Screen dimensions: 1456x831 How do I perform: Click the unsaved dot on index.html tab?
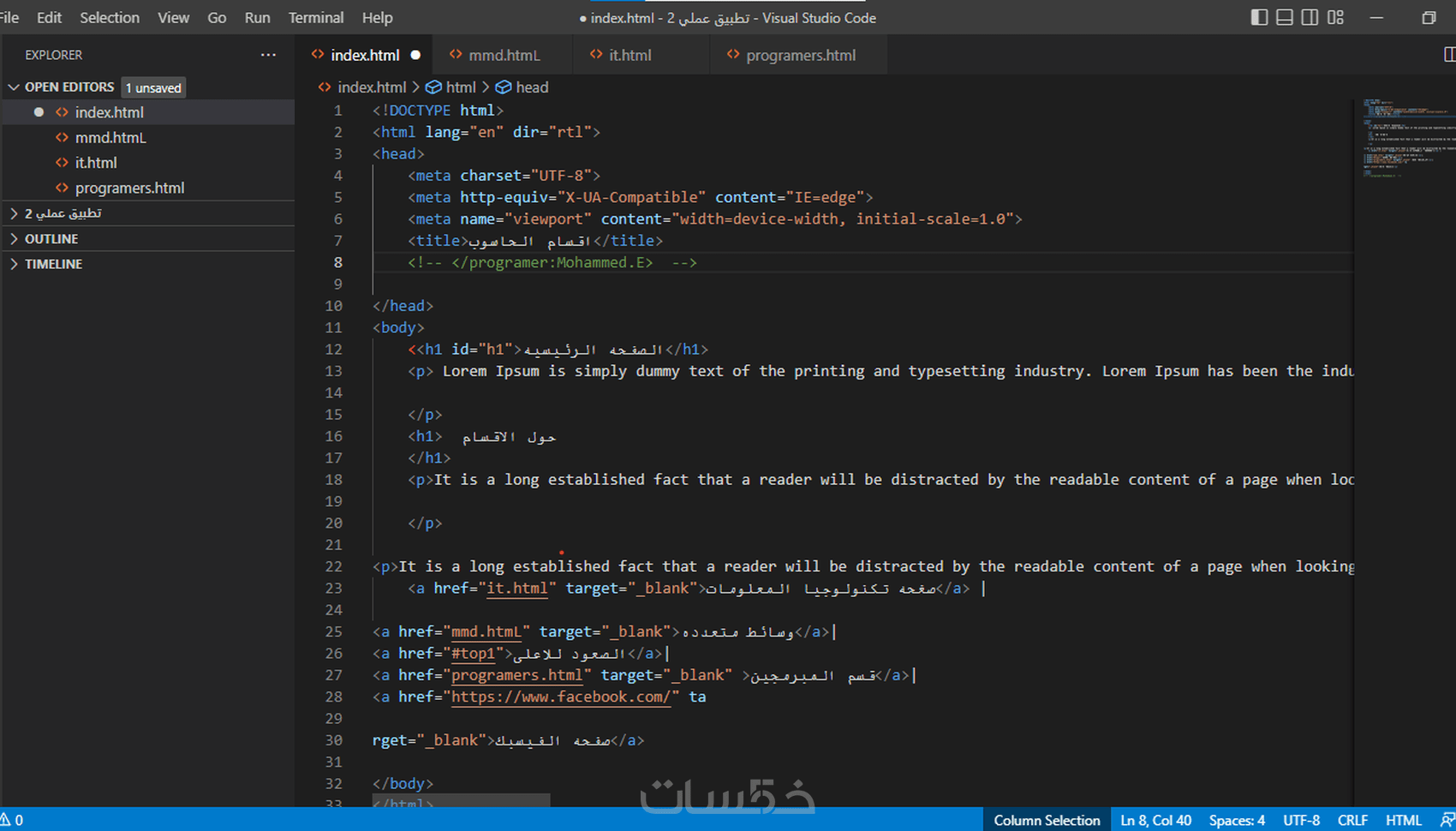415,55
